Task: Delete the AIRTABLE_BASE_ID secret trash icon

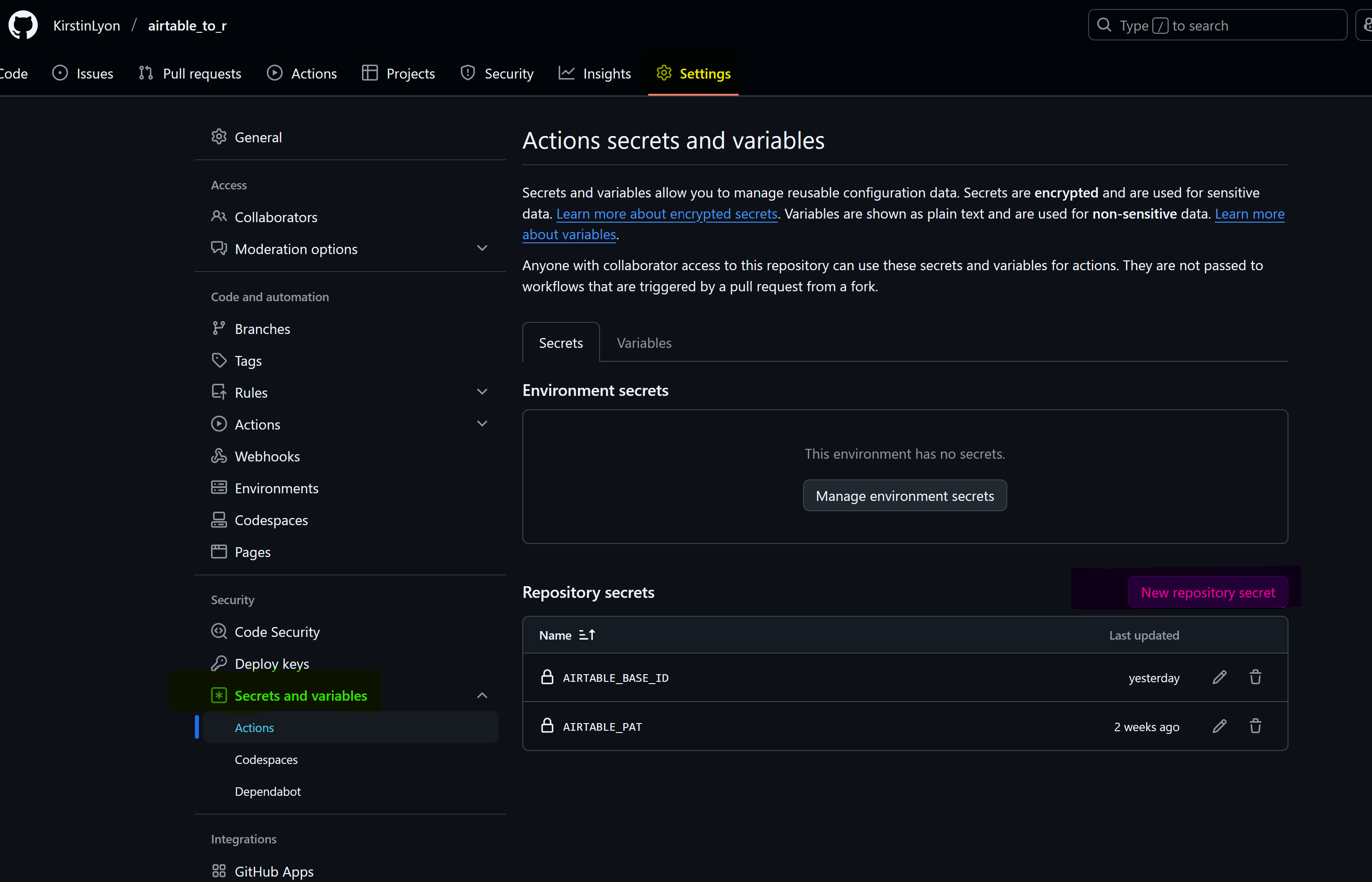Action: 1255,677
